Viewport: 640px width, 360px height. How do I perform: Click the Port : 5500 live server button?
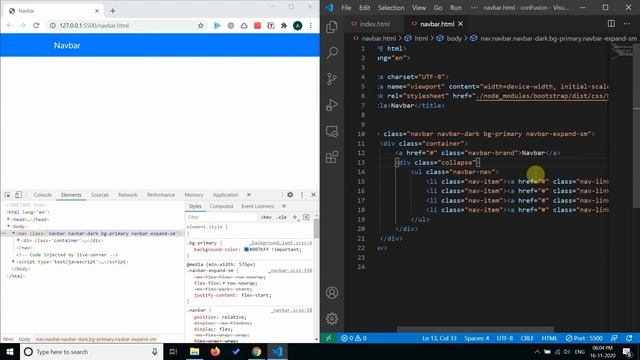point(584,338)
